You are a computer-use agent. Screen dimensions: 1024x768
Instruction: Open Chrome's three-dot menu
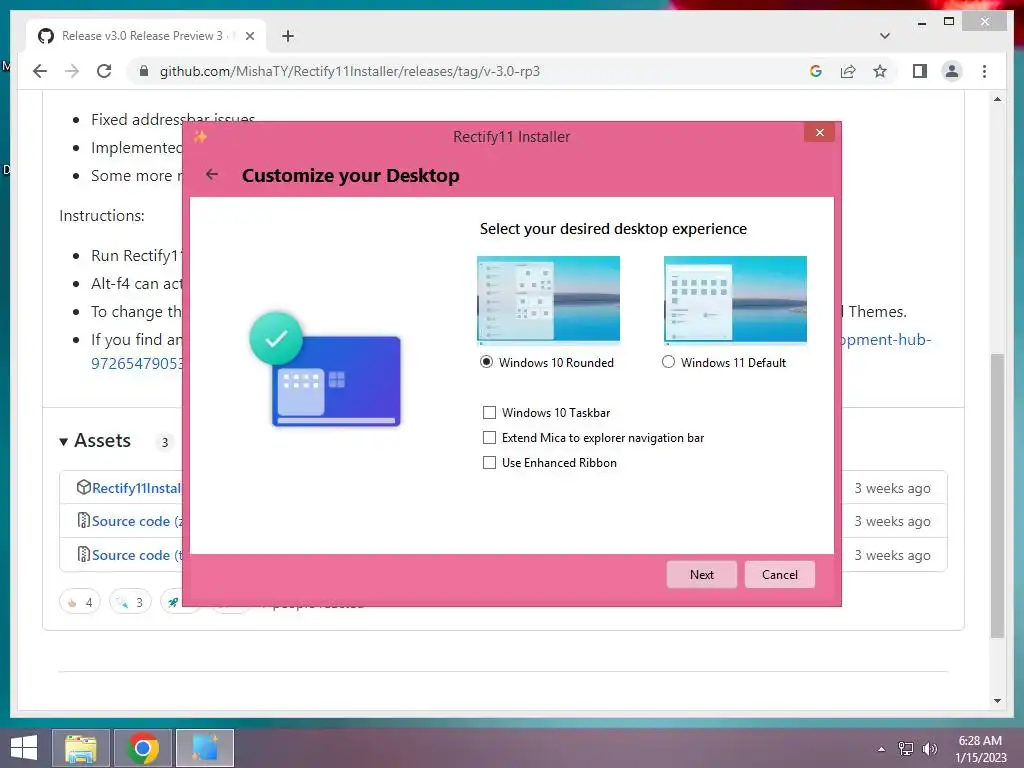(984, 71)
